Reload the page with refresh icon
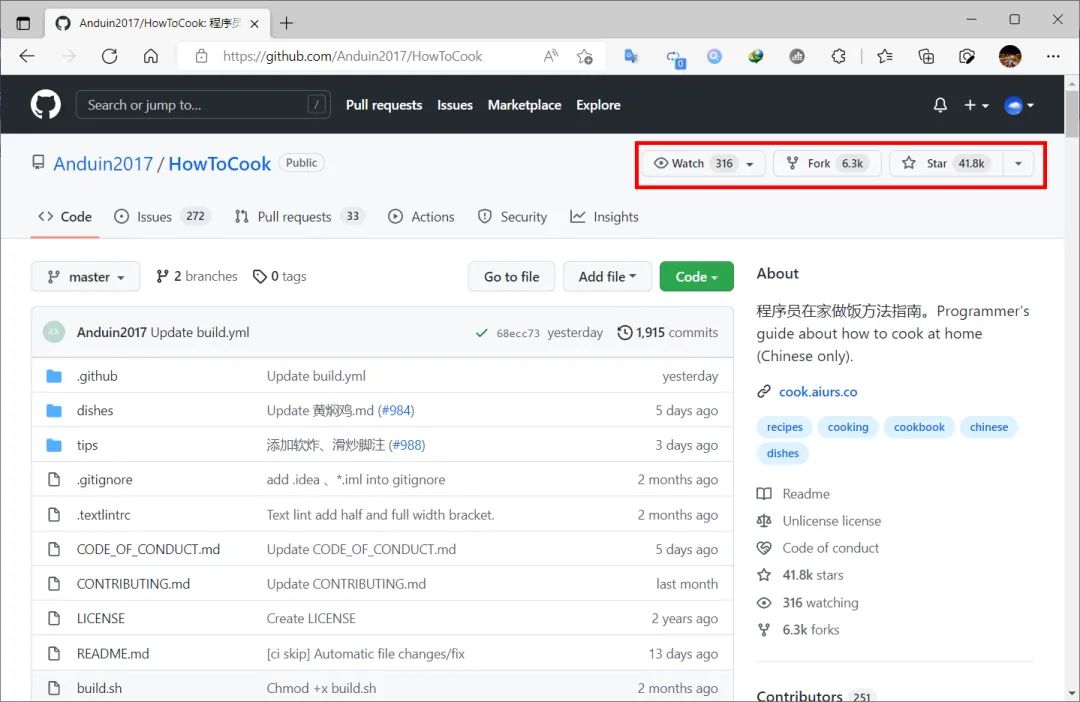1080x702 pixels. coord(110,56)
